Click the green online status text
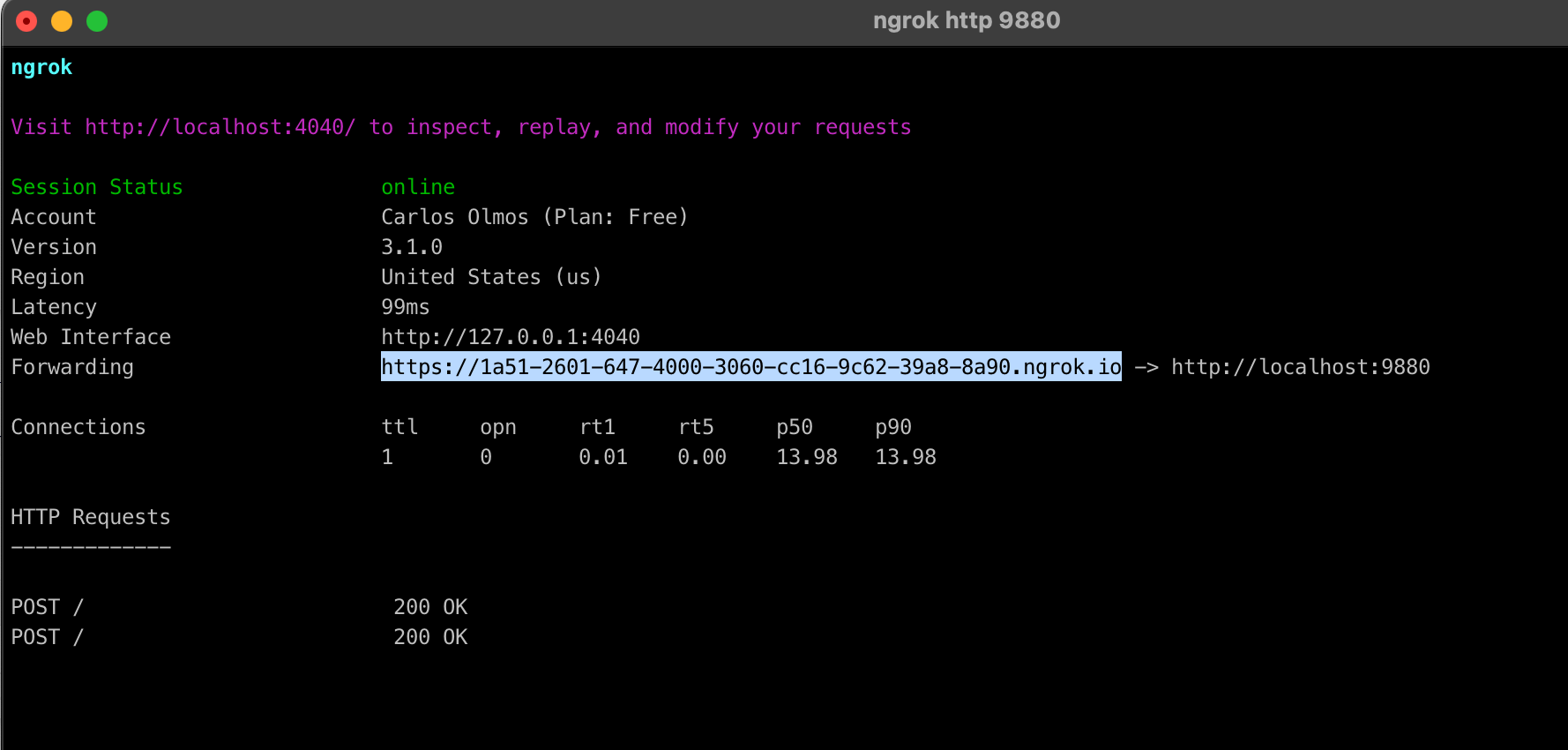Image resolution: width=1568 pixels, height=750 pixels. tap(418, 187)
